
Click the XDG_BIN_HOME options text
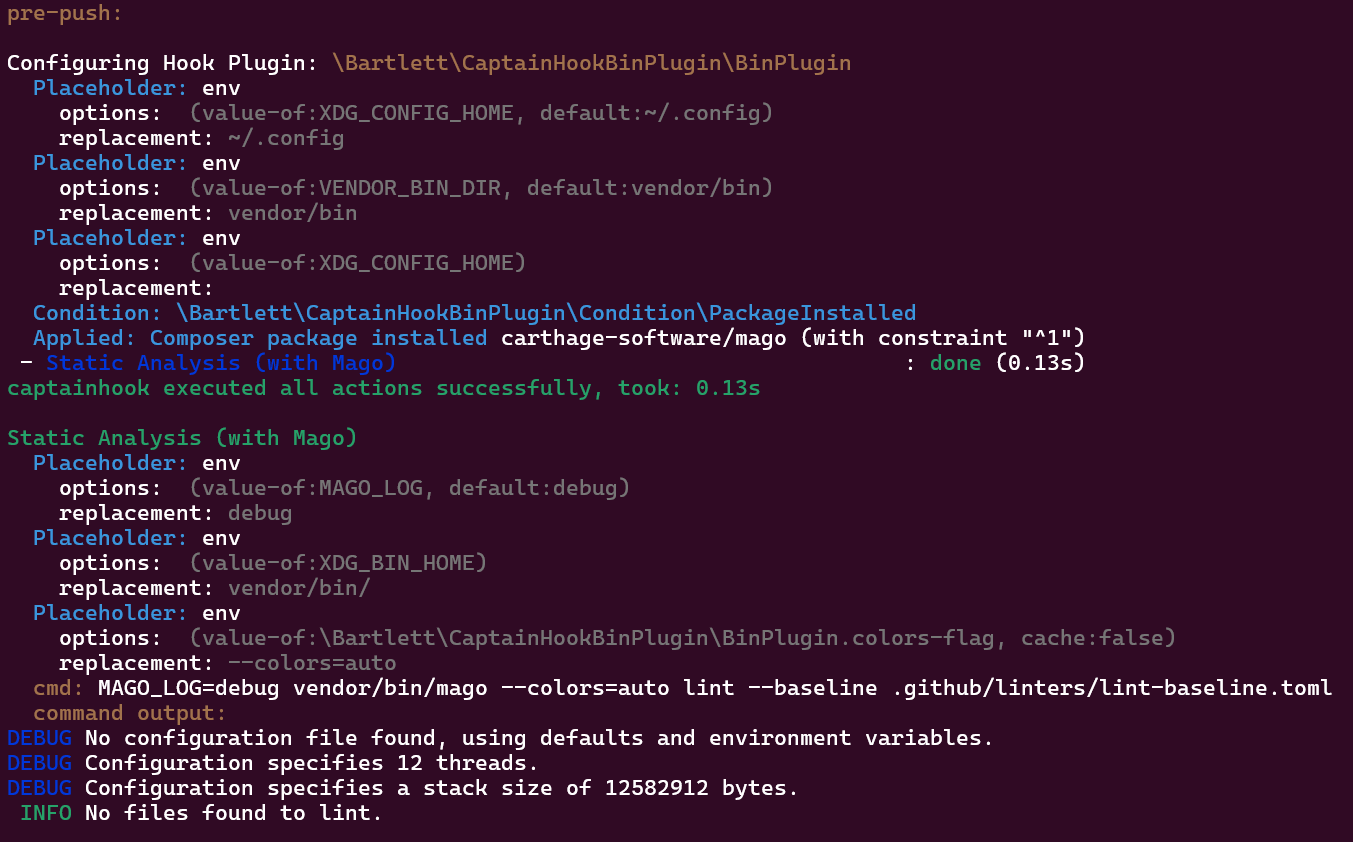[337, 563]
